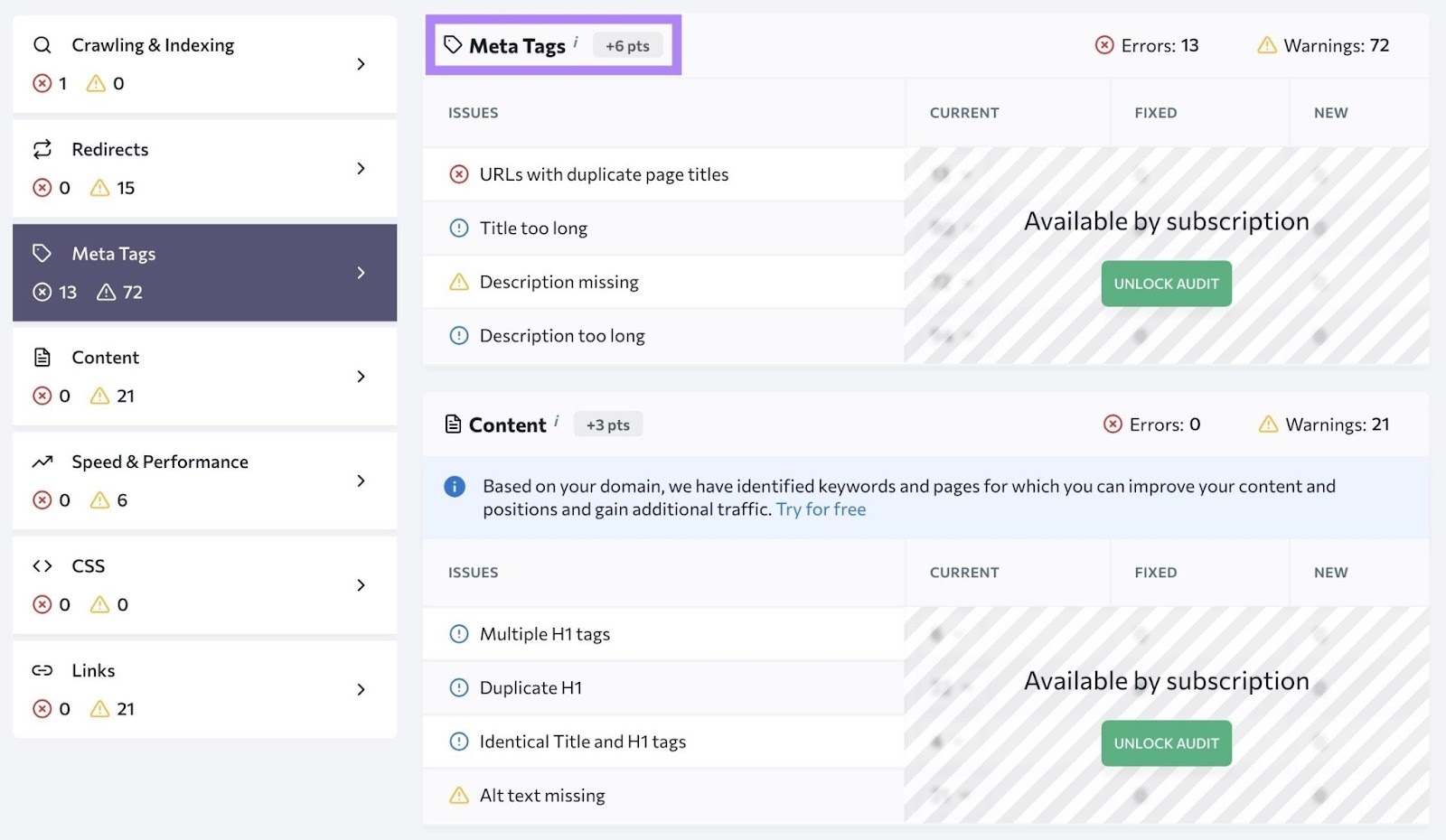This screenshot has height=840, width=1446.
Task: Click the Speed & Performance trend icon
Action: (42, 462)
